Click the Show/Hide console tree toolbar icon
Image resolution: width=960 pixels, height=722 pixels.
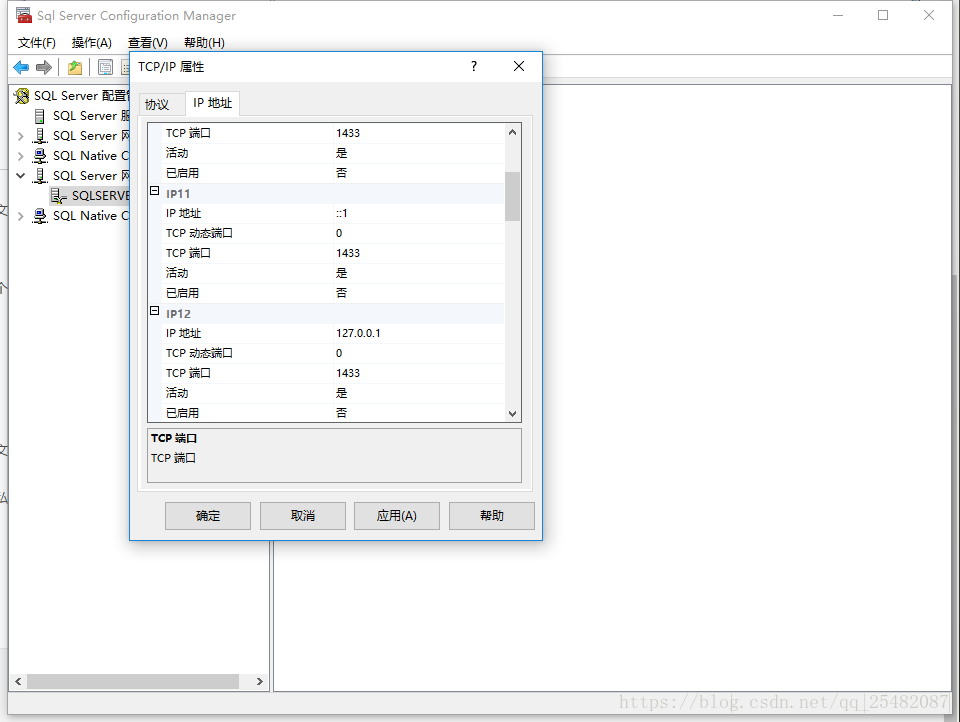click(105, 67)
